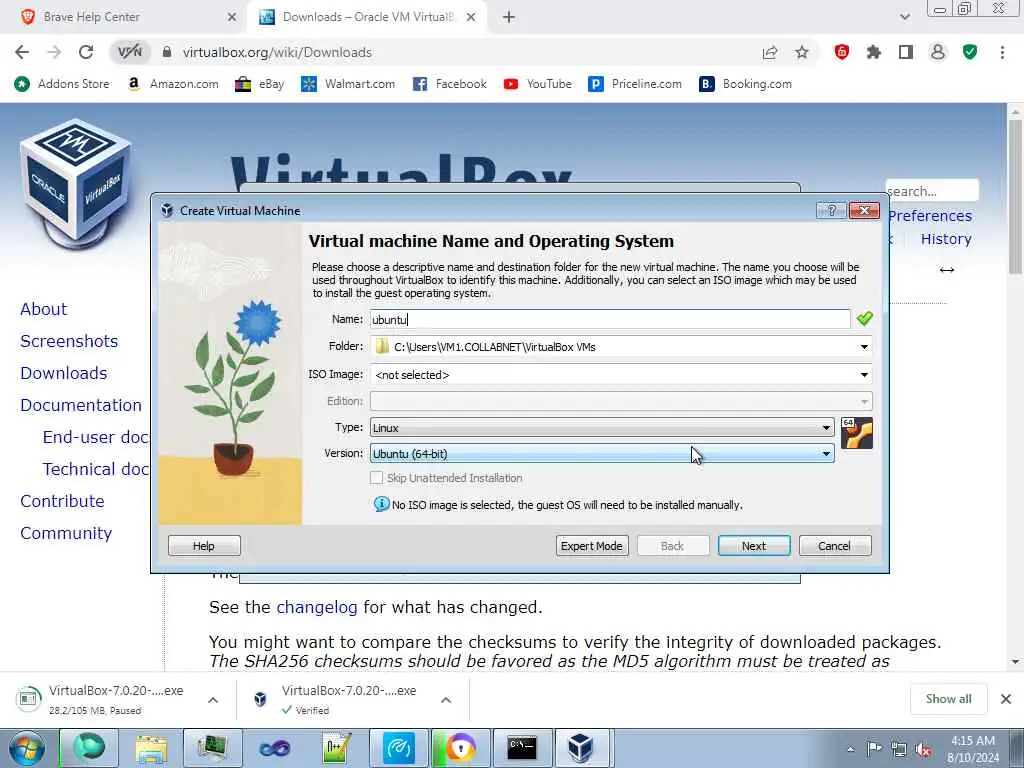
Task: Open the browser profile icon
Action: pyautogui.click(x=938, y=52)
